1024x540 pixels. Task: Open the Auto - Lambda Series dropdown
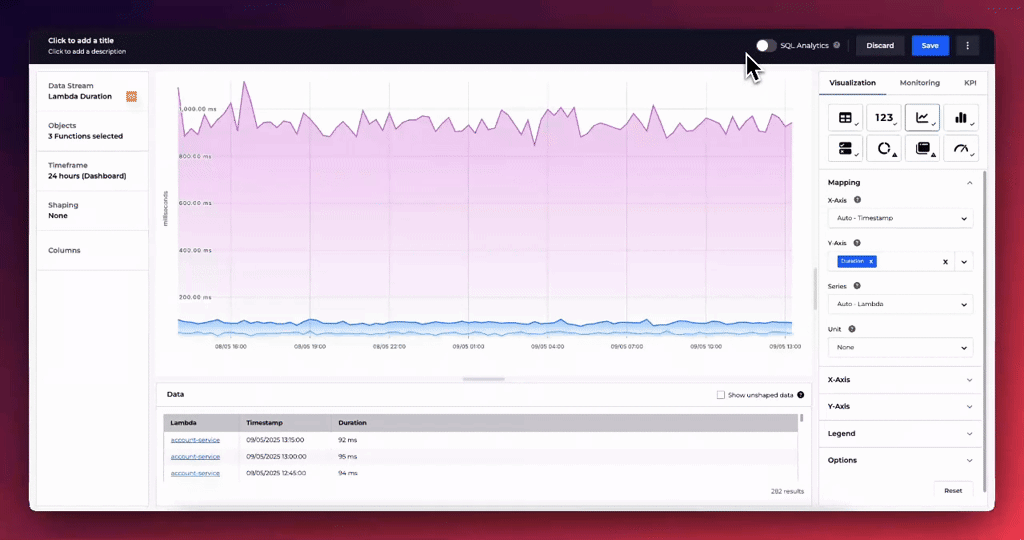pos(900,304)
